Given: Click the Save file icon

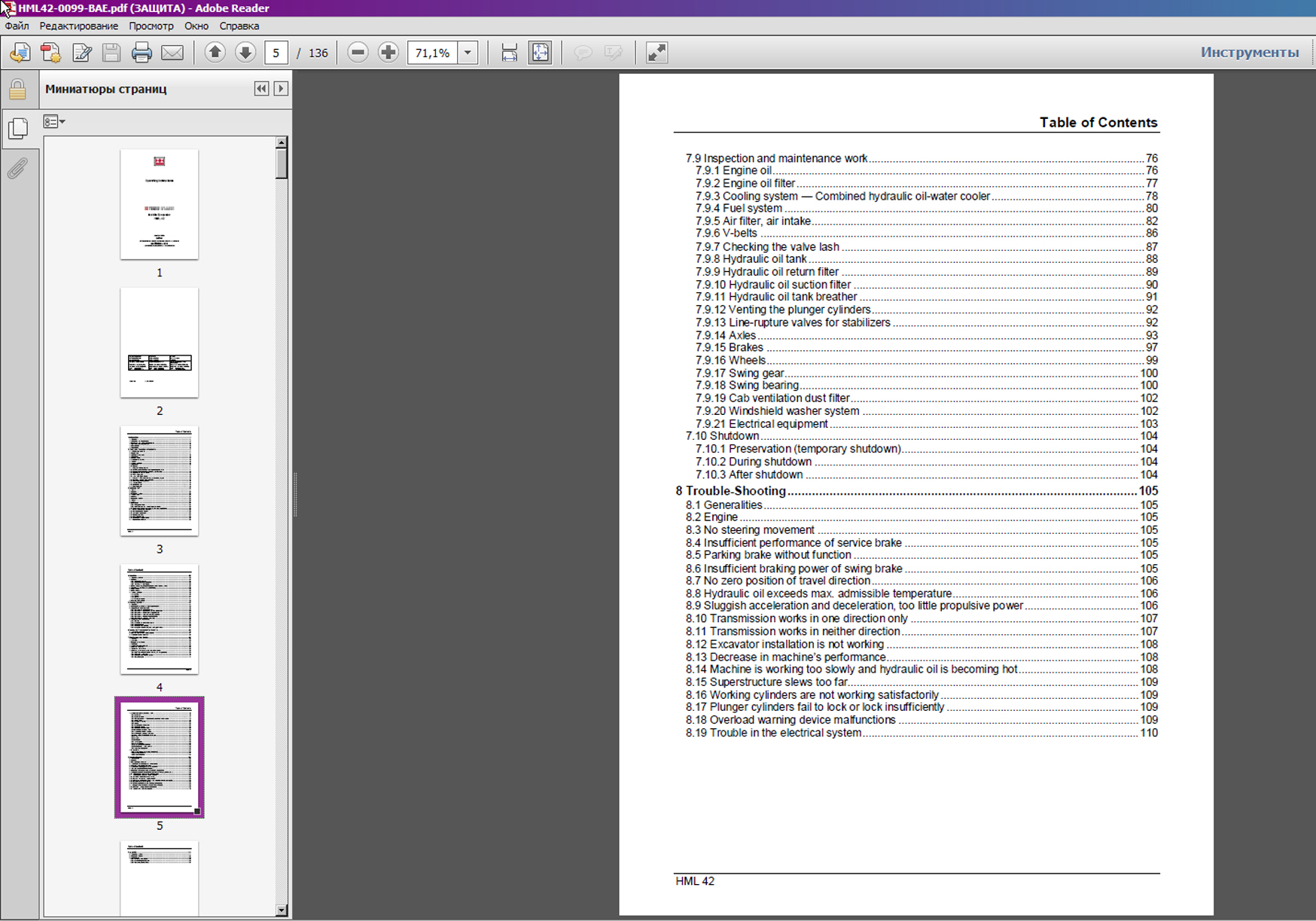Looking at the screenshot, I should point(111,53).
